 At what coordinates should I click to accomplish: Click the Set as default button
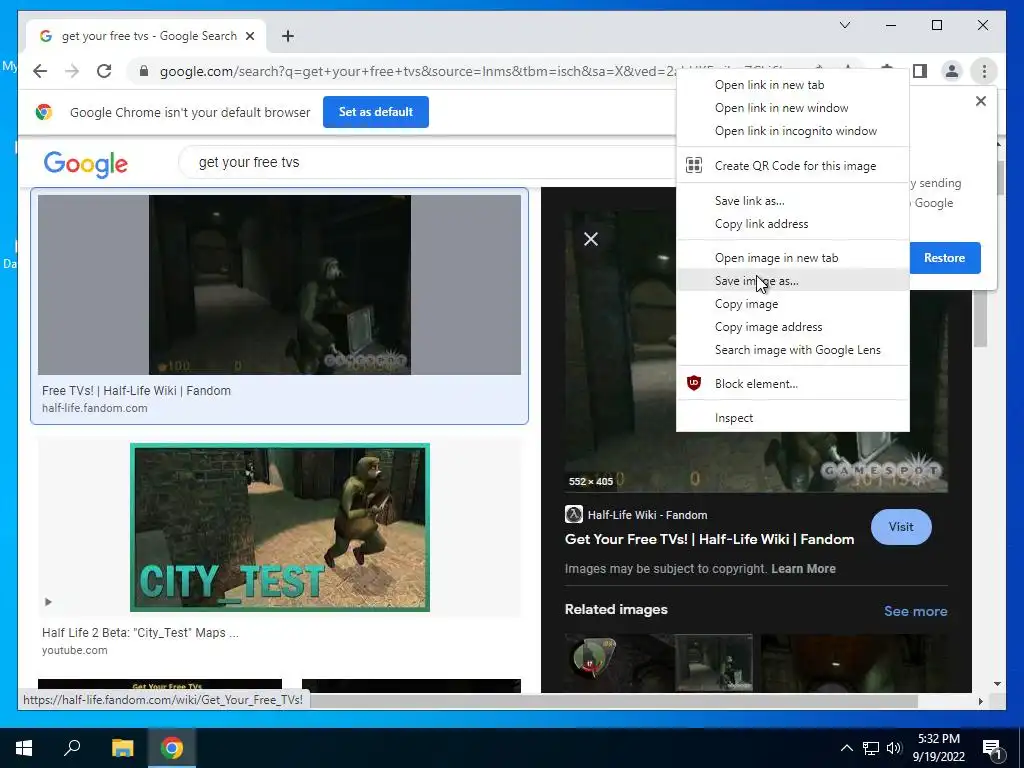click(x=376, y=112)
